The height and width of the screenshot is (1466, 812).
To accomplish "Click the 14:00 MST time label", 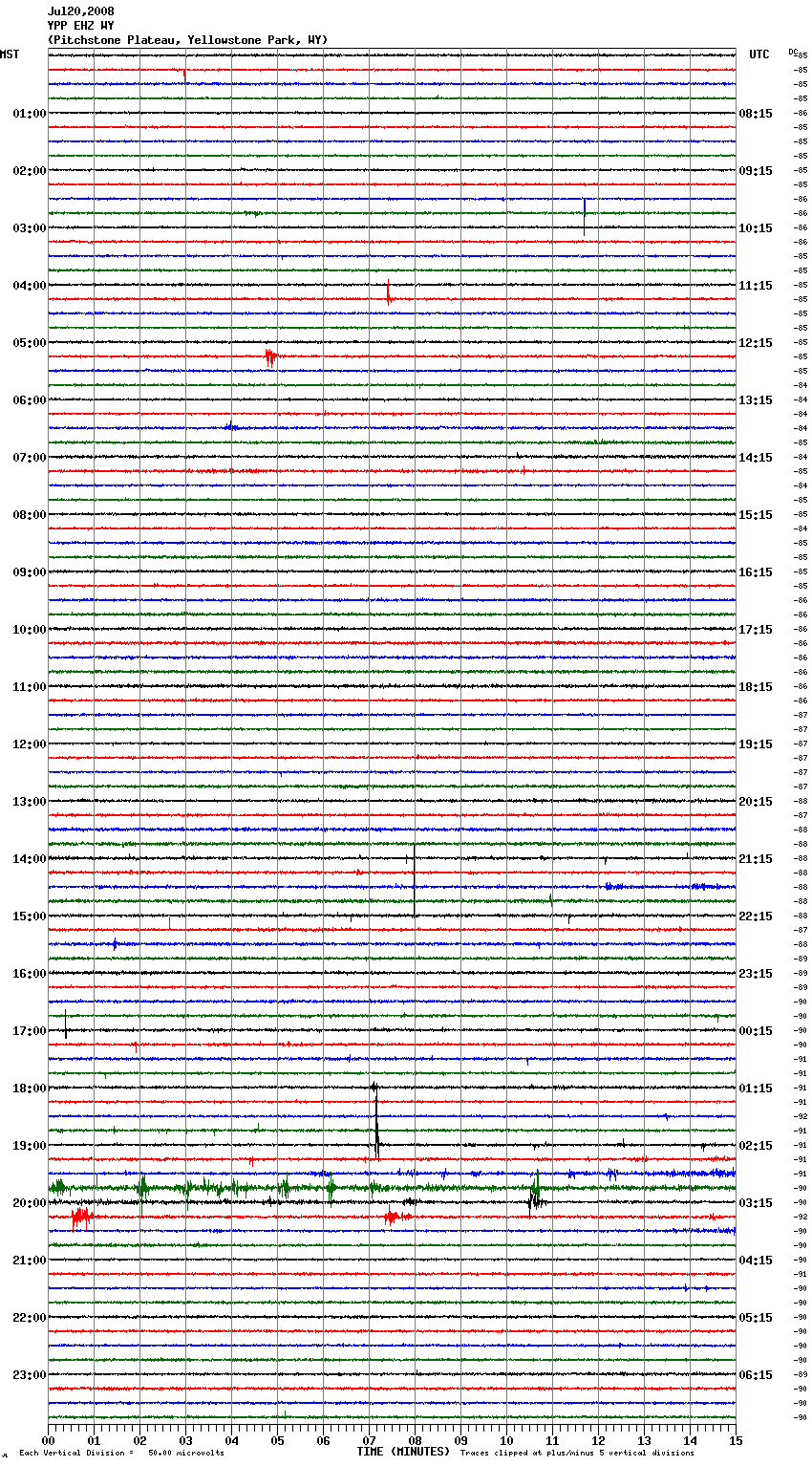I will (30, 859).
